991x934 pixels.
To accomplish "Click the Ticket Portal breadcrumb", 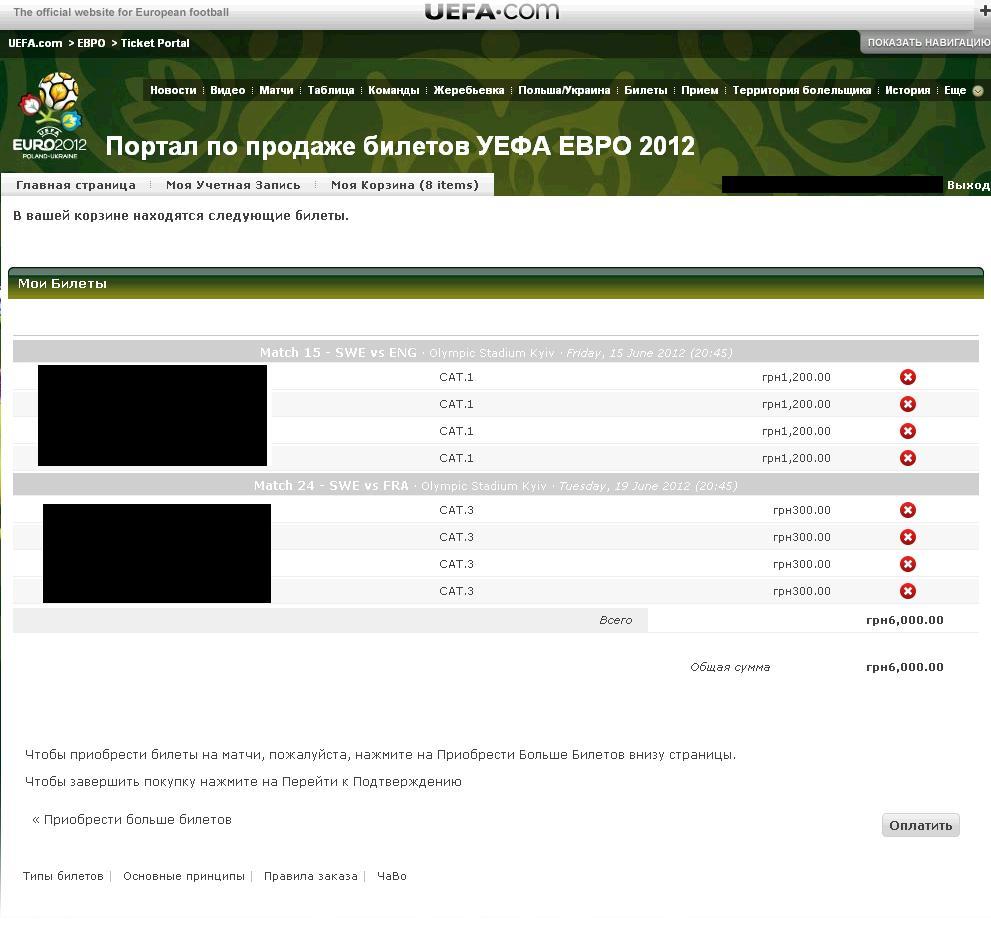I will (x=155, y=43).
